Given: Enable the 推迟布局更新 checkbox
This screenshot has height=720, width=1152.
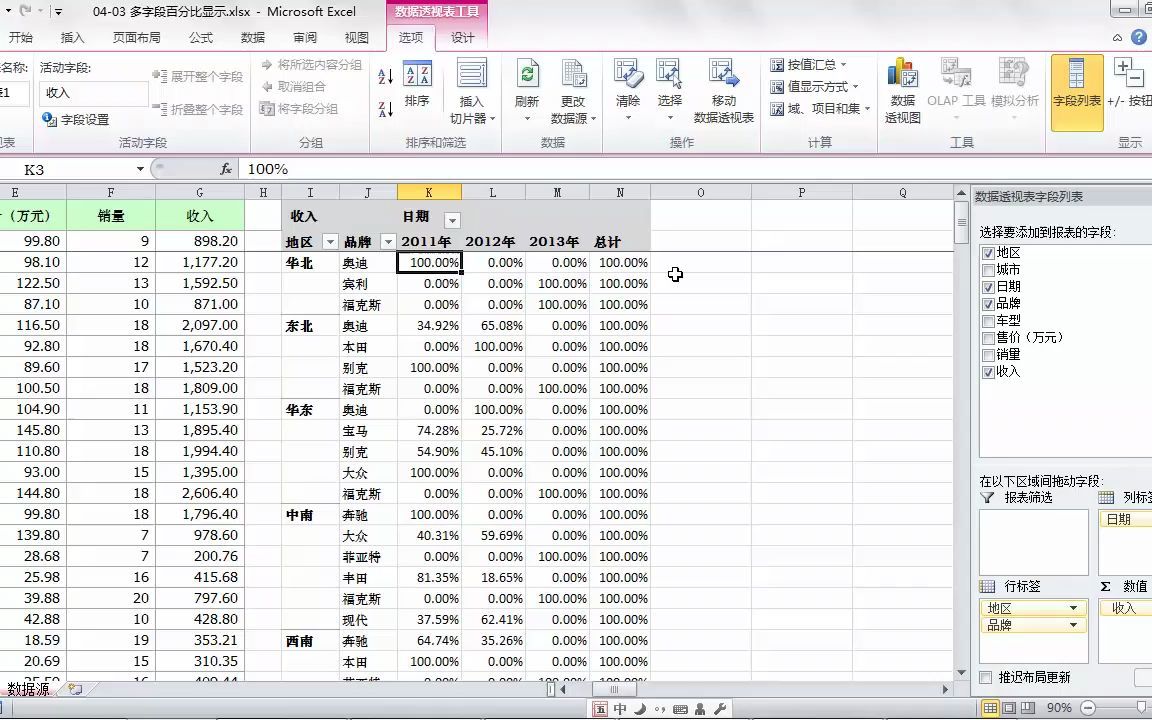Looking at the screenshot, I should point(985,677).
